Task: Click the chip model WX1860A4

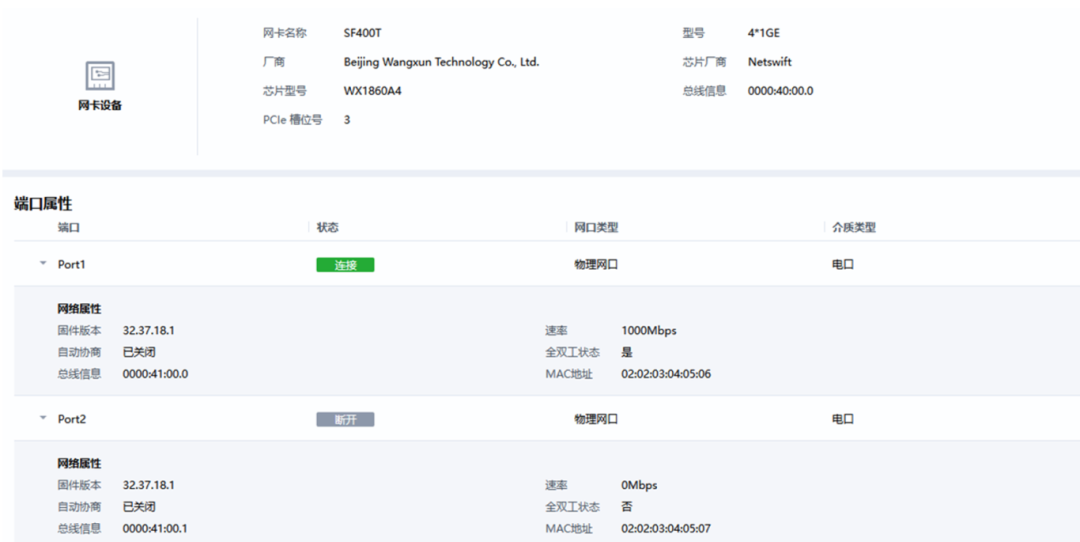Action: pyautogui.click(x=373, y=91)
